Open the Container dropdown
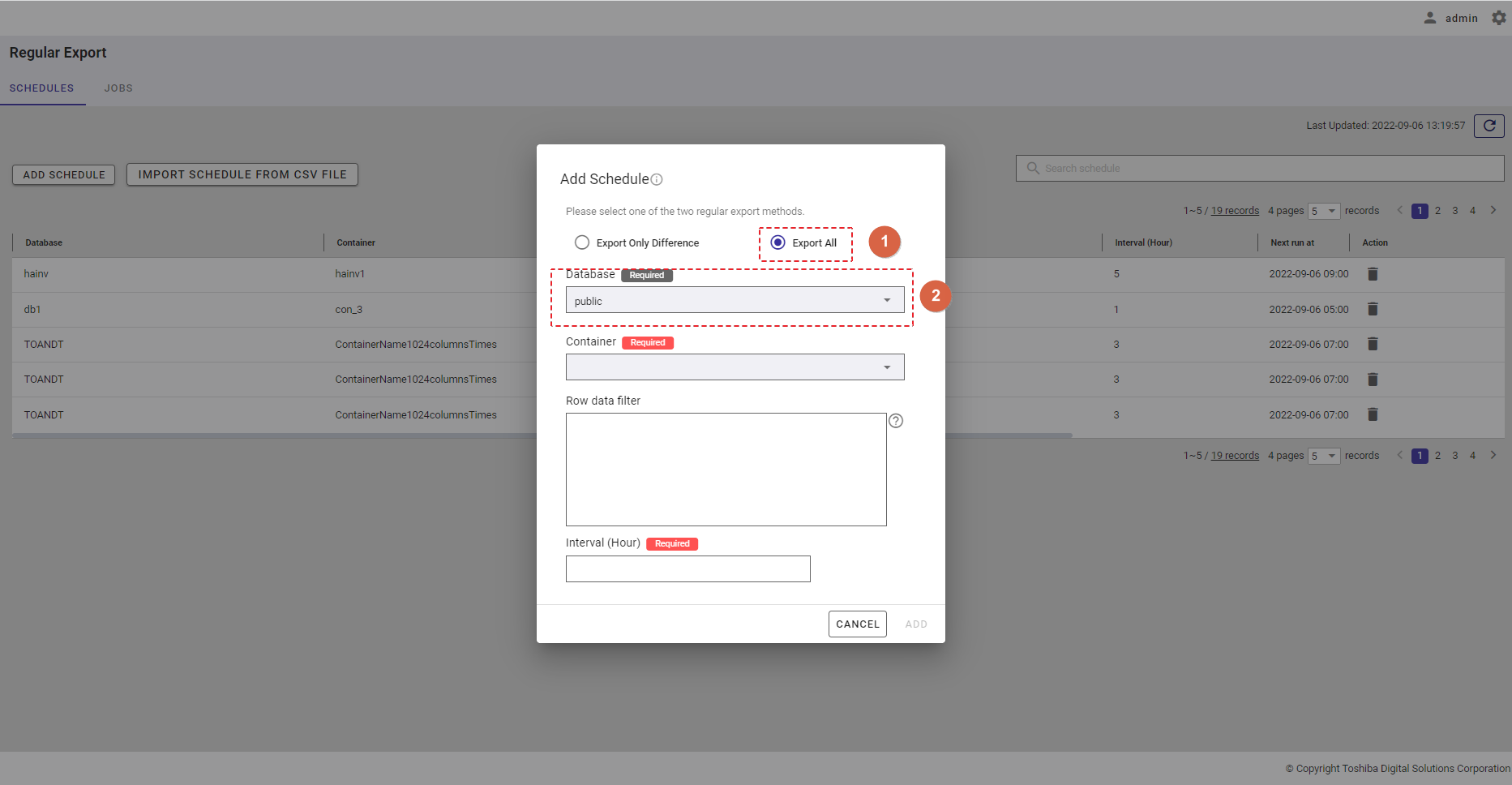1512x785 pixels. pyautogui.click(x=735, y=367)
